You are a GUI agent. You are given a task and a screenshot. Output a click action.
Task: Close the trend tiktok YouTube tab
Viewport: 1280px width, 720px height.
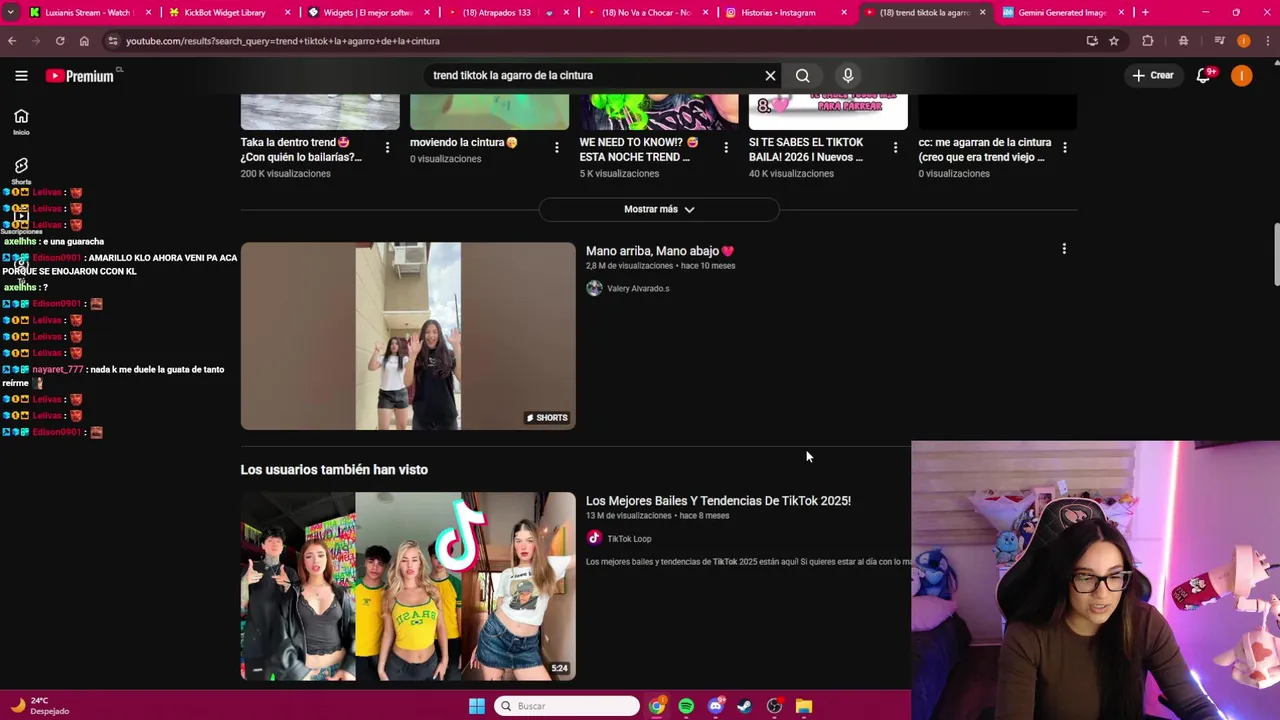click(x=982, y=13)
